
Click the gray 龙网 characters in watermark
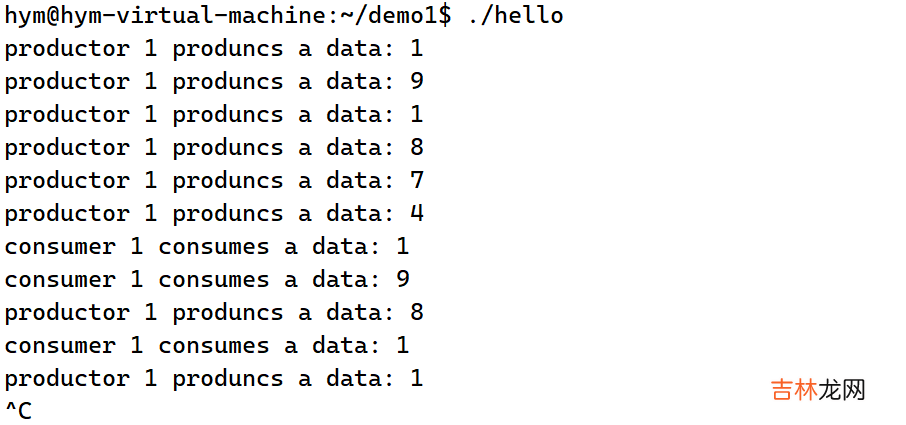click(842, 390)
